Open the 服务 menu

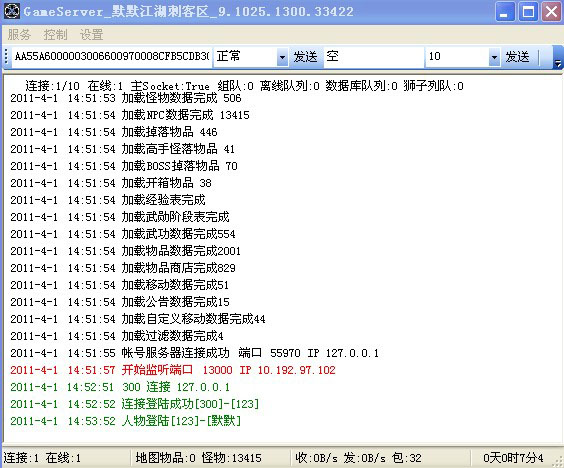pos(19,35)
